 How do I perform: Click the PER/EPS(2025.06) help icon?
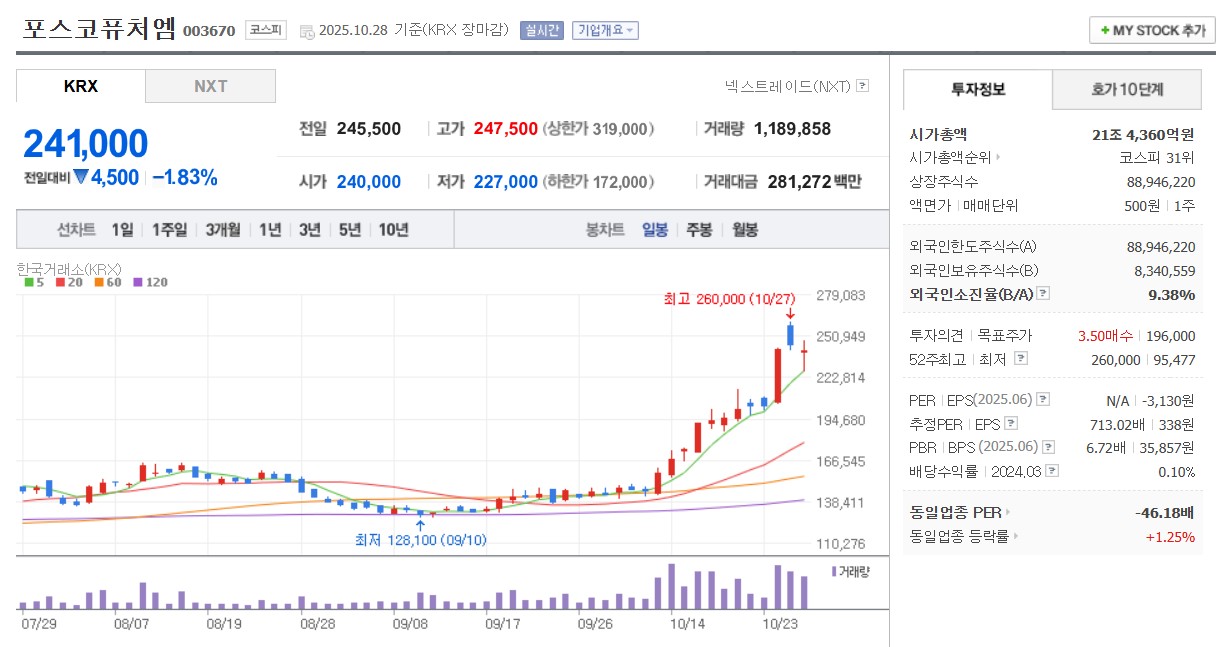click(1042, 400)
